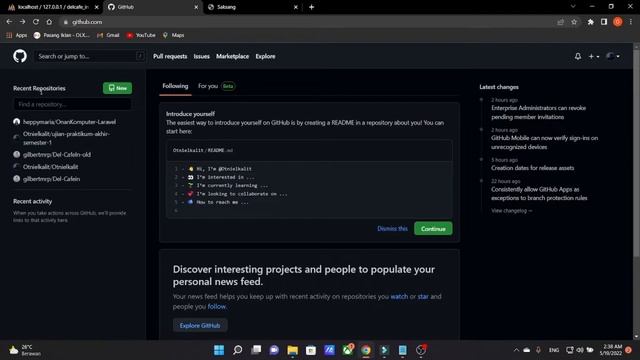Reload the current page
Viewport: 640px width, 360px height.
(x=36, y=22)
